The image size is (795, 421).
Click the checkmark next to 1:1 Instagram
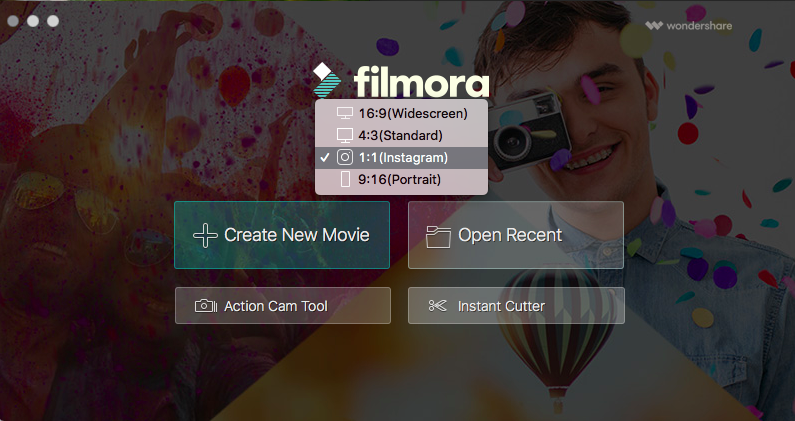(324, 158)
